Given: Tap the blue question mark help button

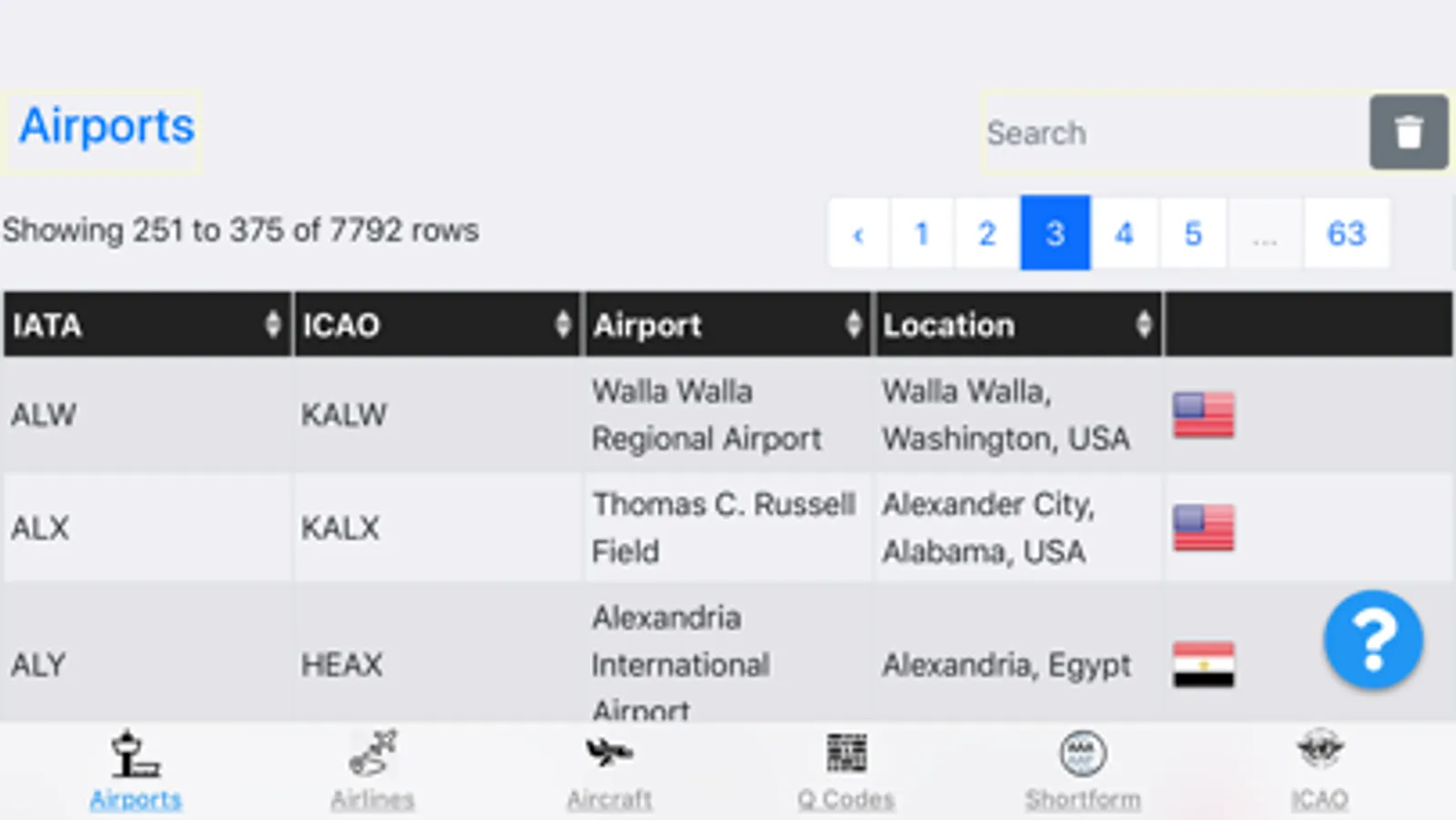Looking at the screenshot, I should (x=1372, y=640).
